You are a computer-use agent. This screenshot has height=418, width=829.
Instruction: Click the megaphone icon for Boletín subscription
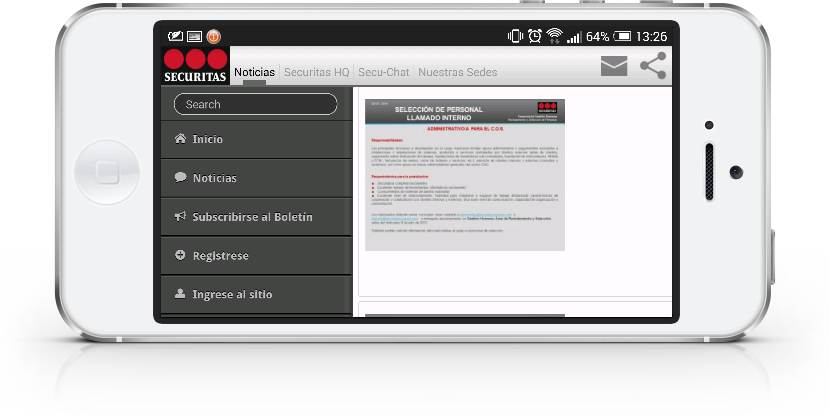(x=180, y=216)
